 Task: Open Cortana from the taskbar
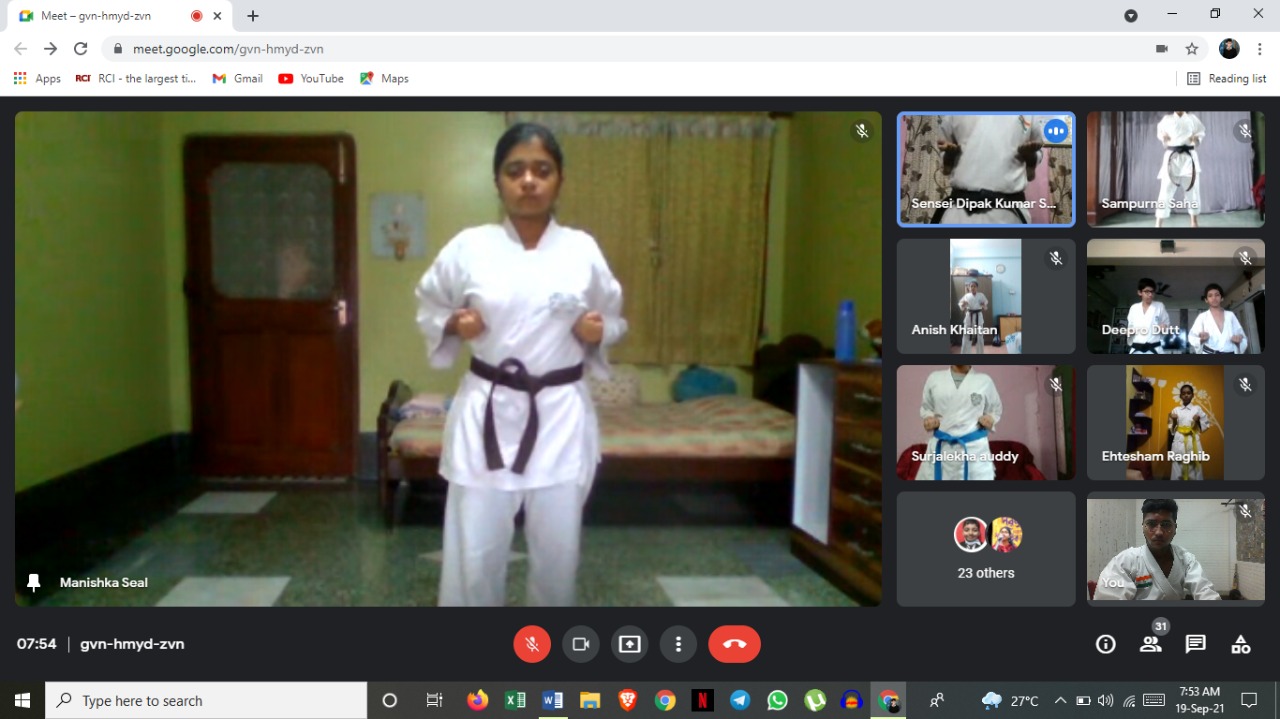390,700
